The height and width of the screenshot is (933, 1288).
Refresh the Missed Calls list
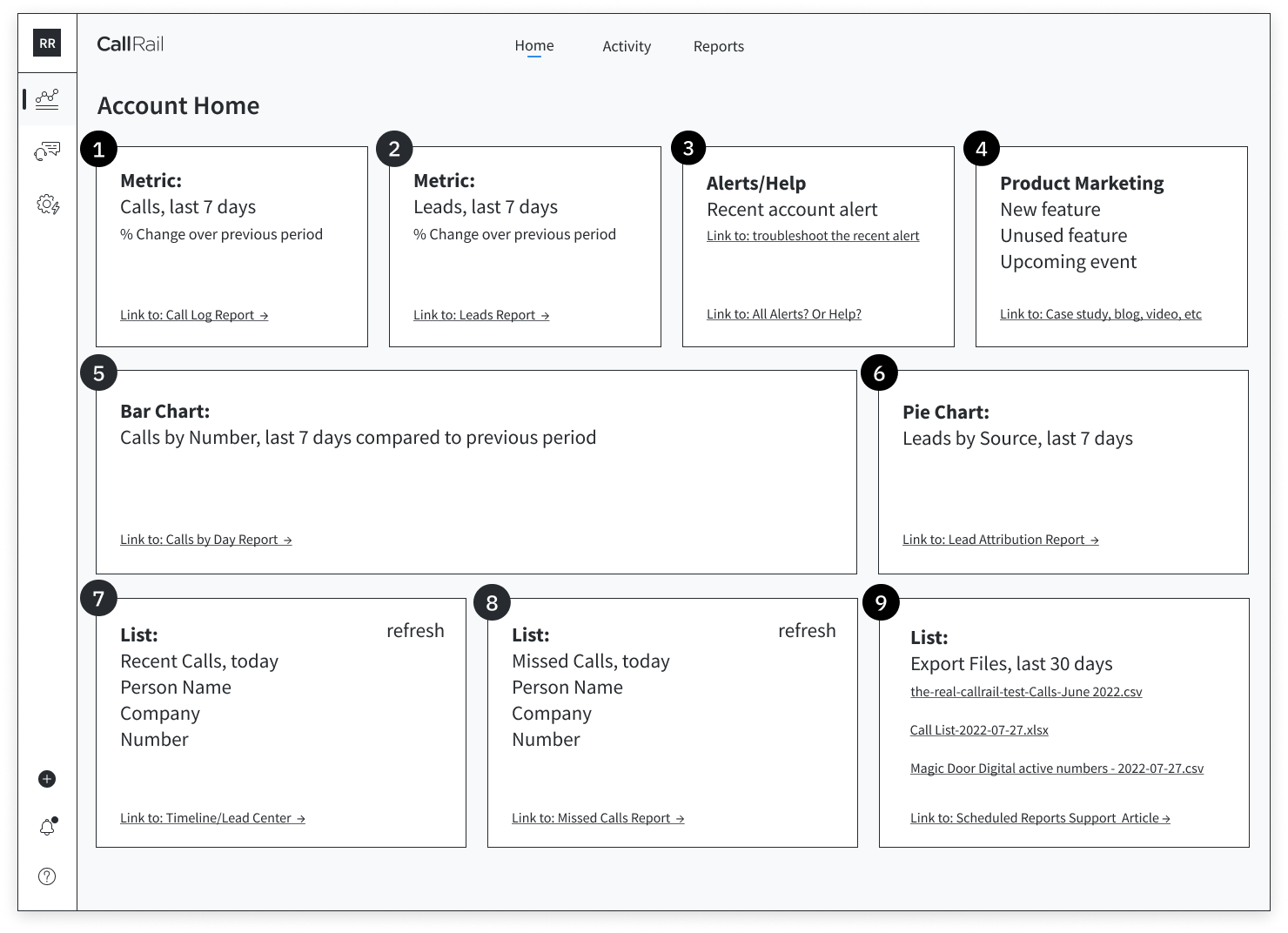[x=807, y=631]
